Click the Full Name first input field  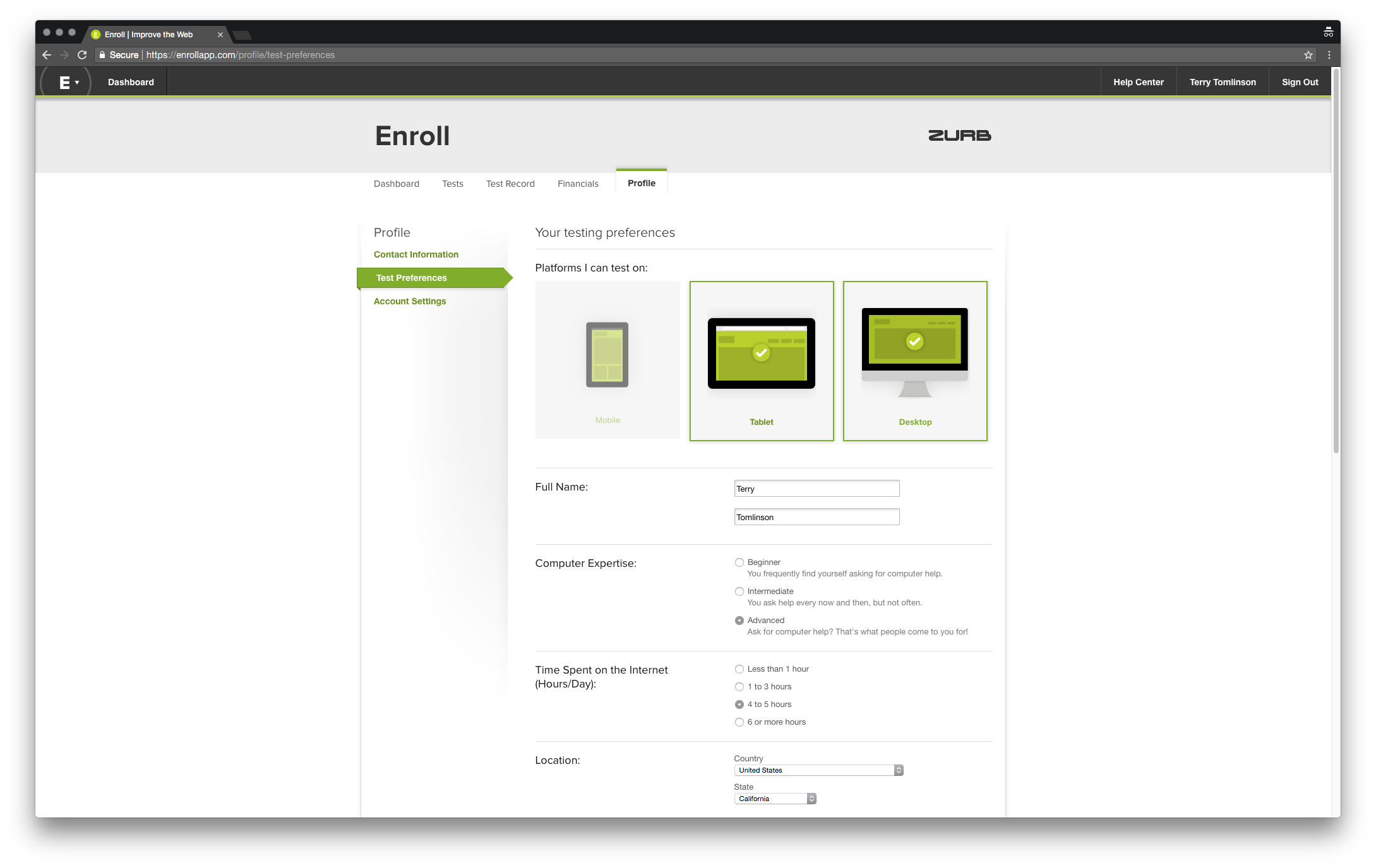(x=815, y=489)
